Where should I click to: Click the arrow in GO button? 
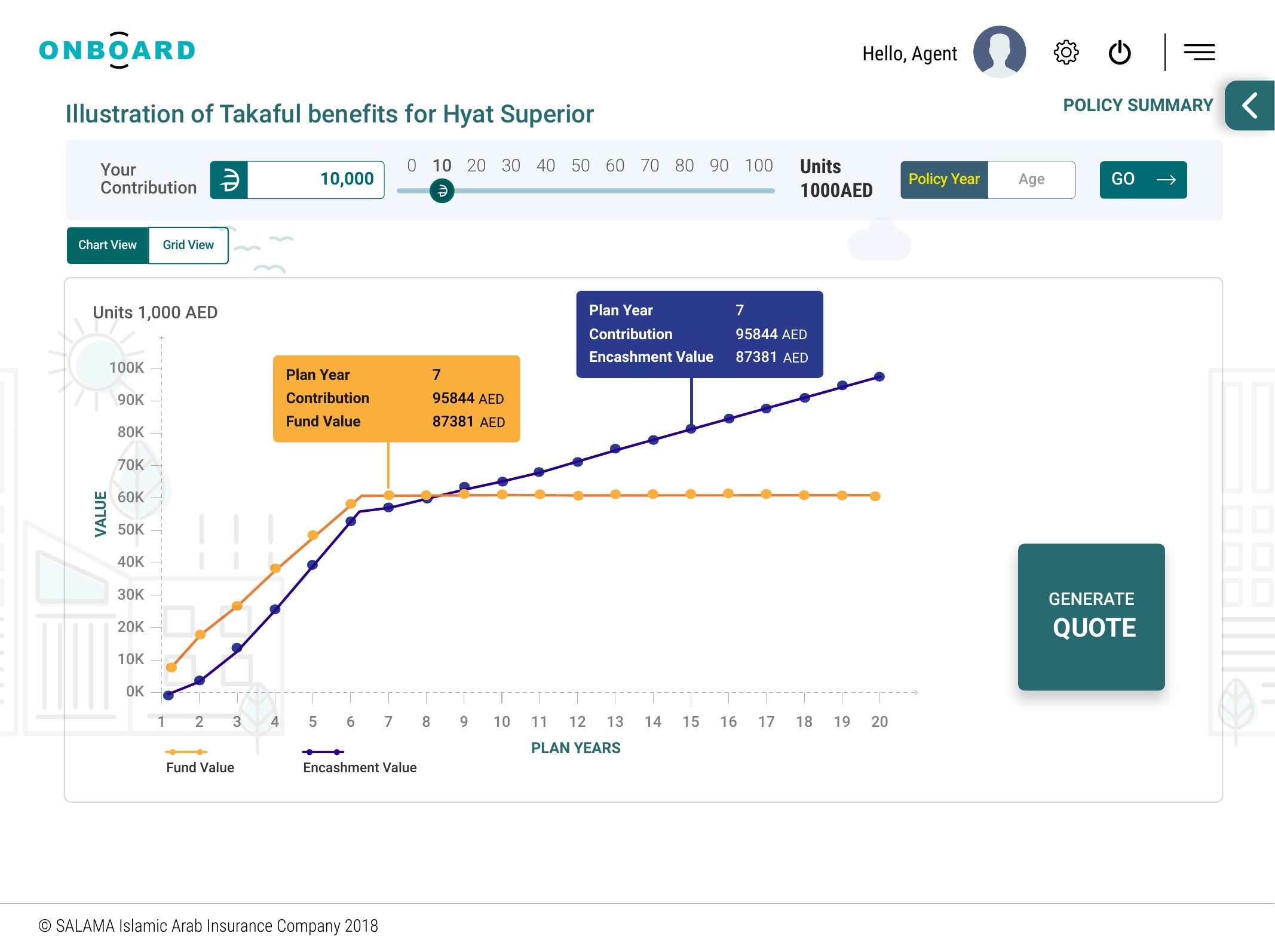click(1166, 180)
